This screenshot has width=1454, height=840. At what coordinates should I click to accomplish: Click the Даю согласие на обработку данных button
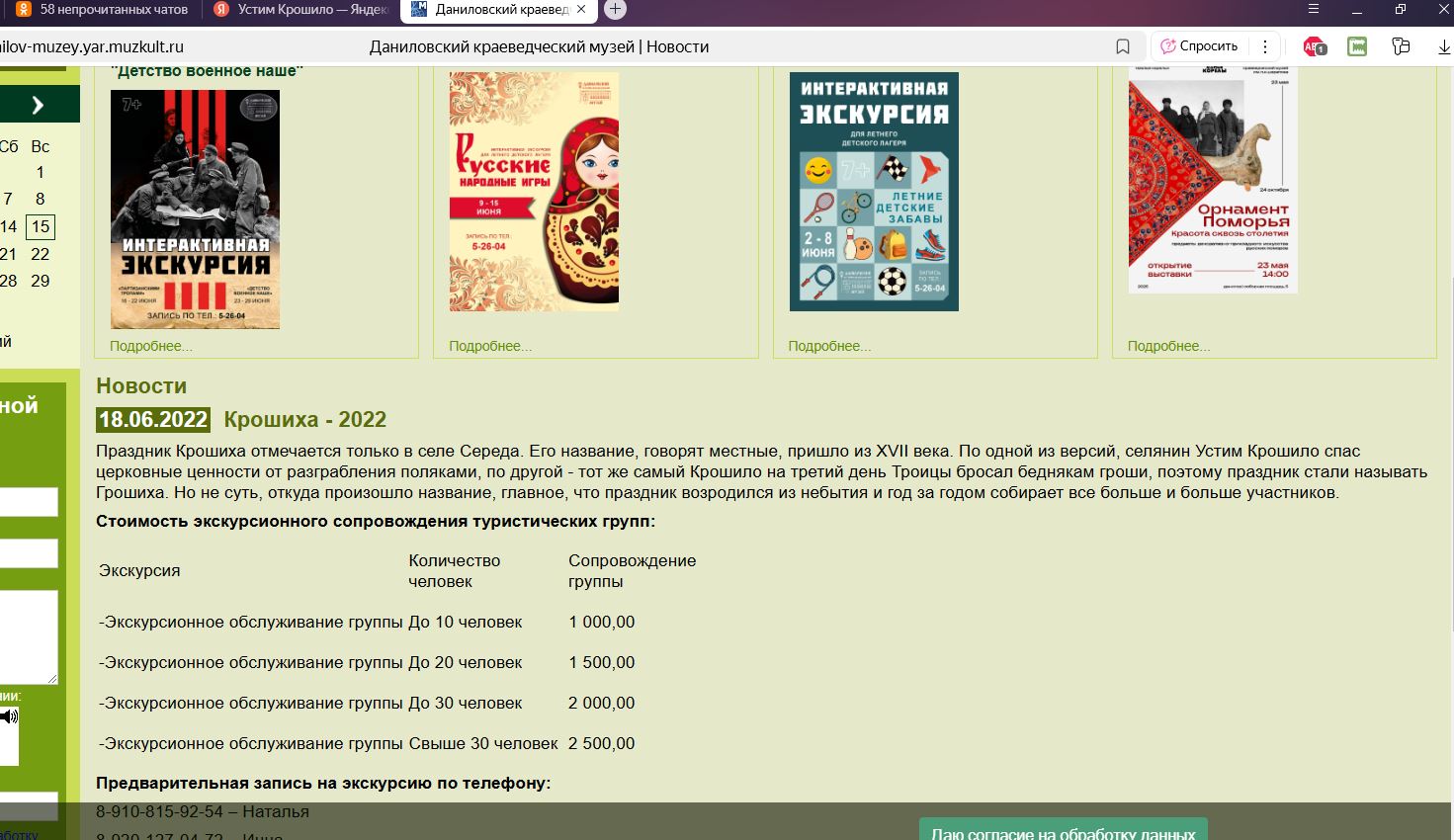click(1064, 831)
